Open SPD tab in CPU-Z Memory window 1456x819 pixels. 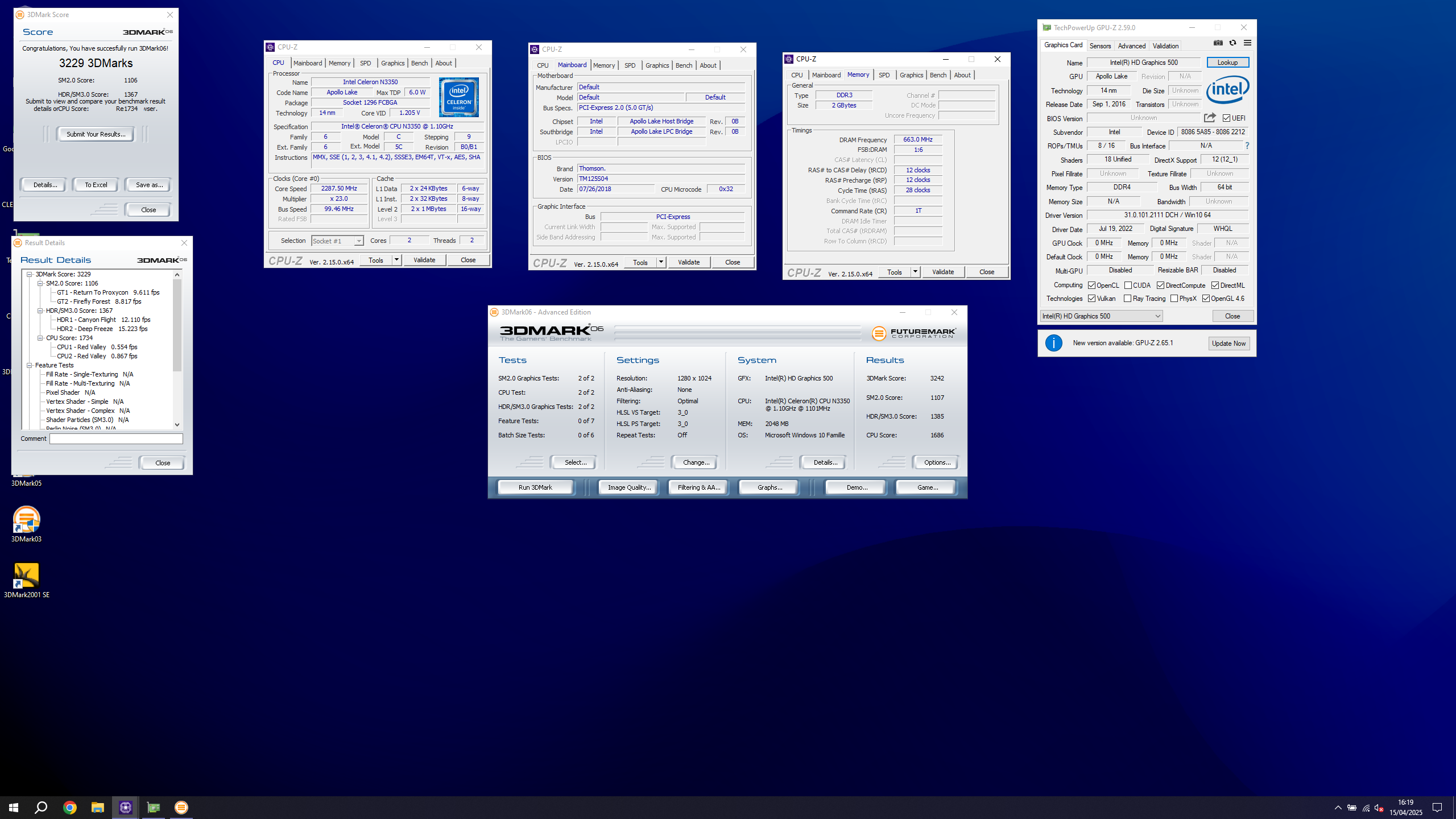[884, 75]
